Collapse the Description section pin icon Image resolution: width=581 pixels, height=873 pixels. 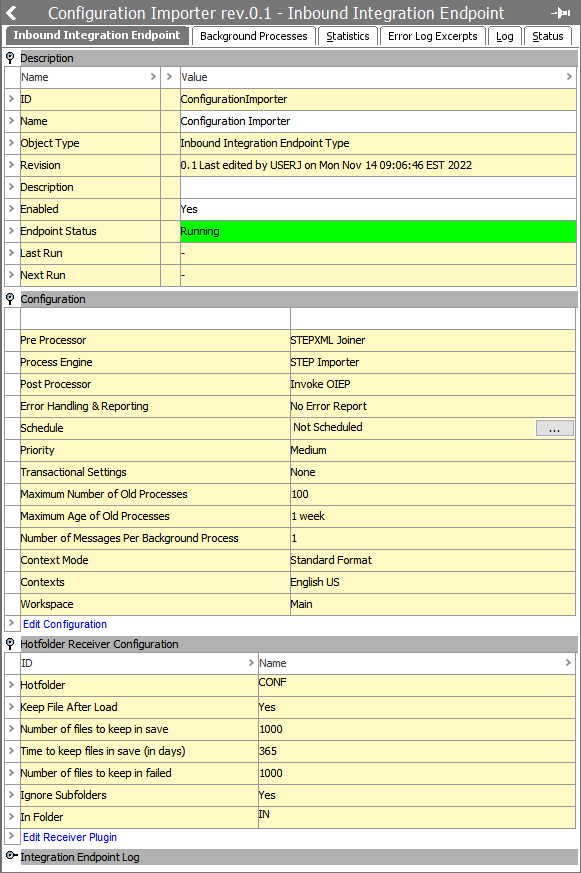(10, 58)
